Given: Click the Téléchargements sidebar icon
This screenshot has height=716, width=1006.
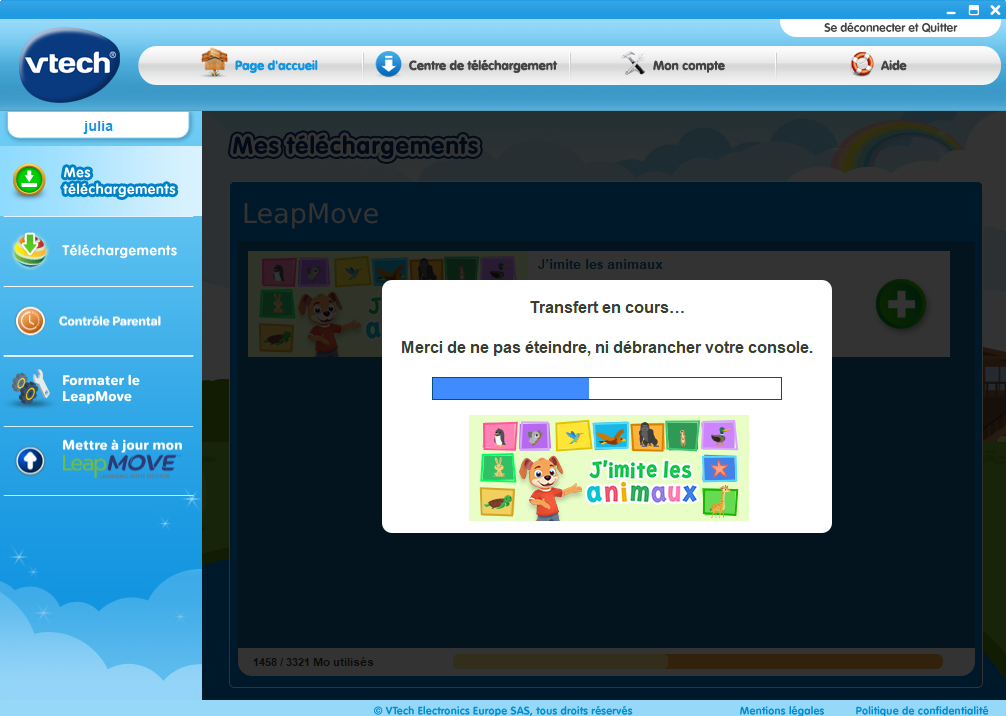Looking at the screenshot, I should 30,250.
